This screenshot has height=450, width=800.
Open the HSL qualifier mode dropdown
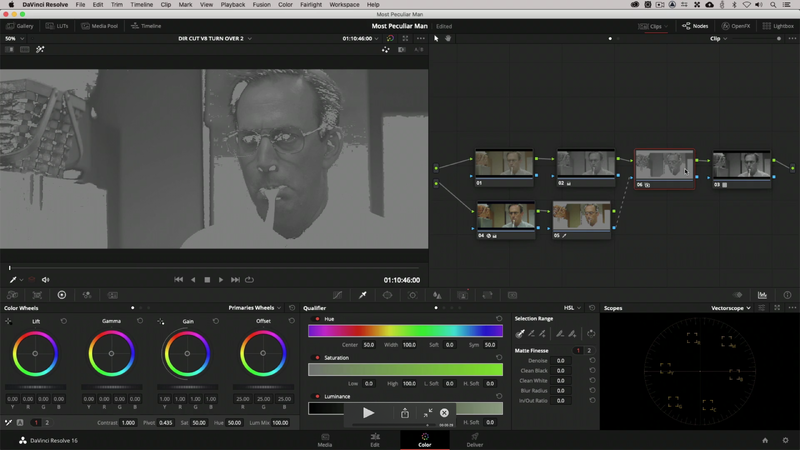(571, 308)
